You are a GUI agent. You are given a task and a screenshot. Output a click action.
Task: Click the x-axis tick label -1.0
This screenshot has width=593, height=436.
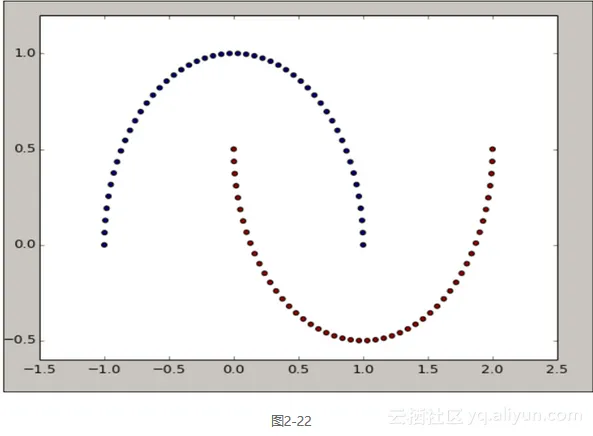click(x=104, y=369)
